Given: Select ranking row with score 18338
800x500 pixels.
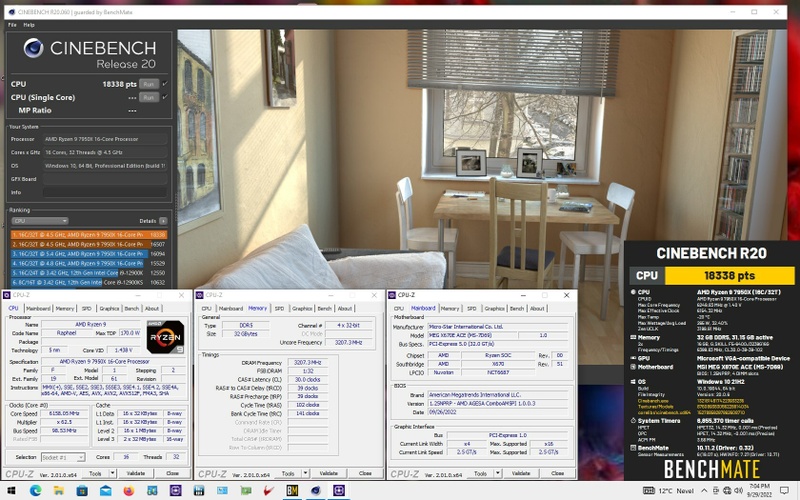Looking at the screenshot, I should point(89,235).
